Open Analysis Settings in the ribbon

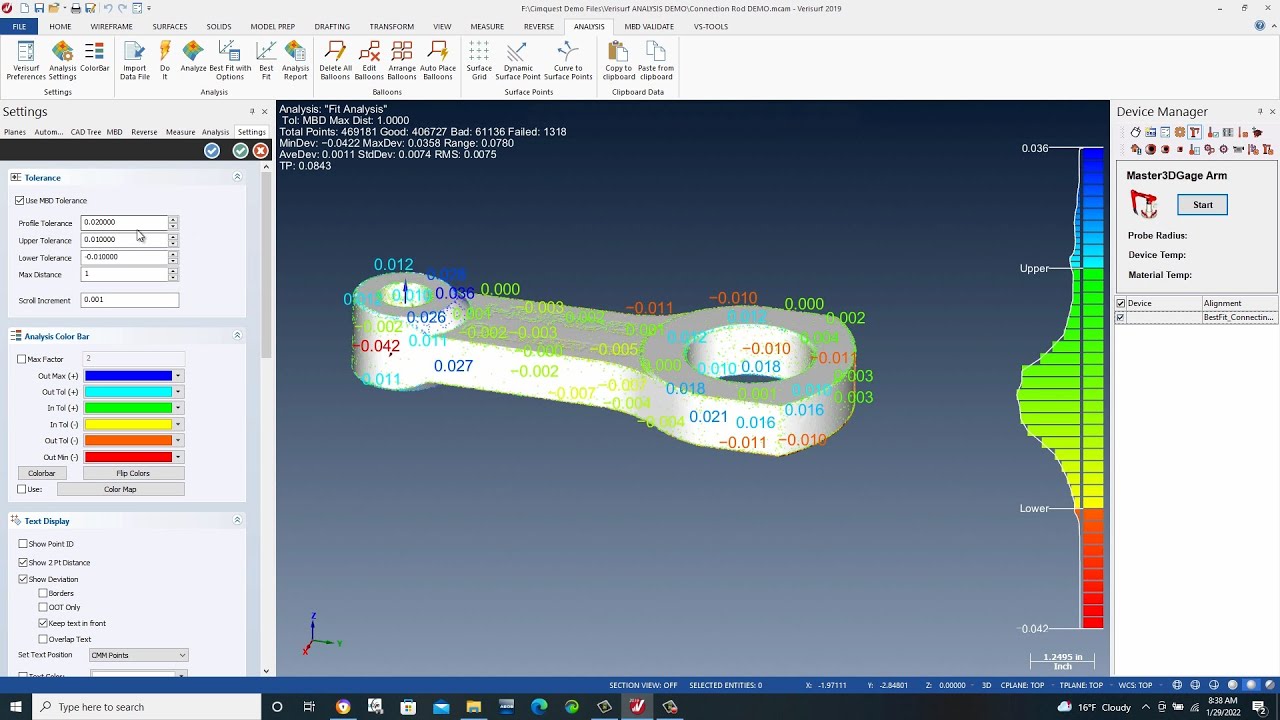pyautogui.click(x=62, y=60)
